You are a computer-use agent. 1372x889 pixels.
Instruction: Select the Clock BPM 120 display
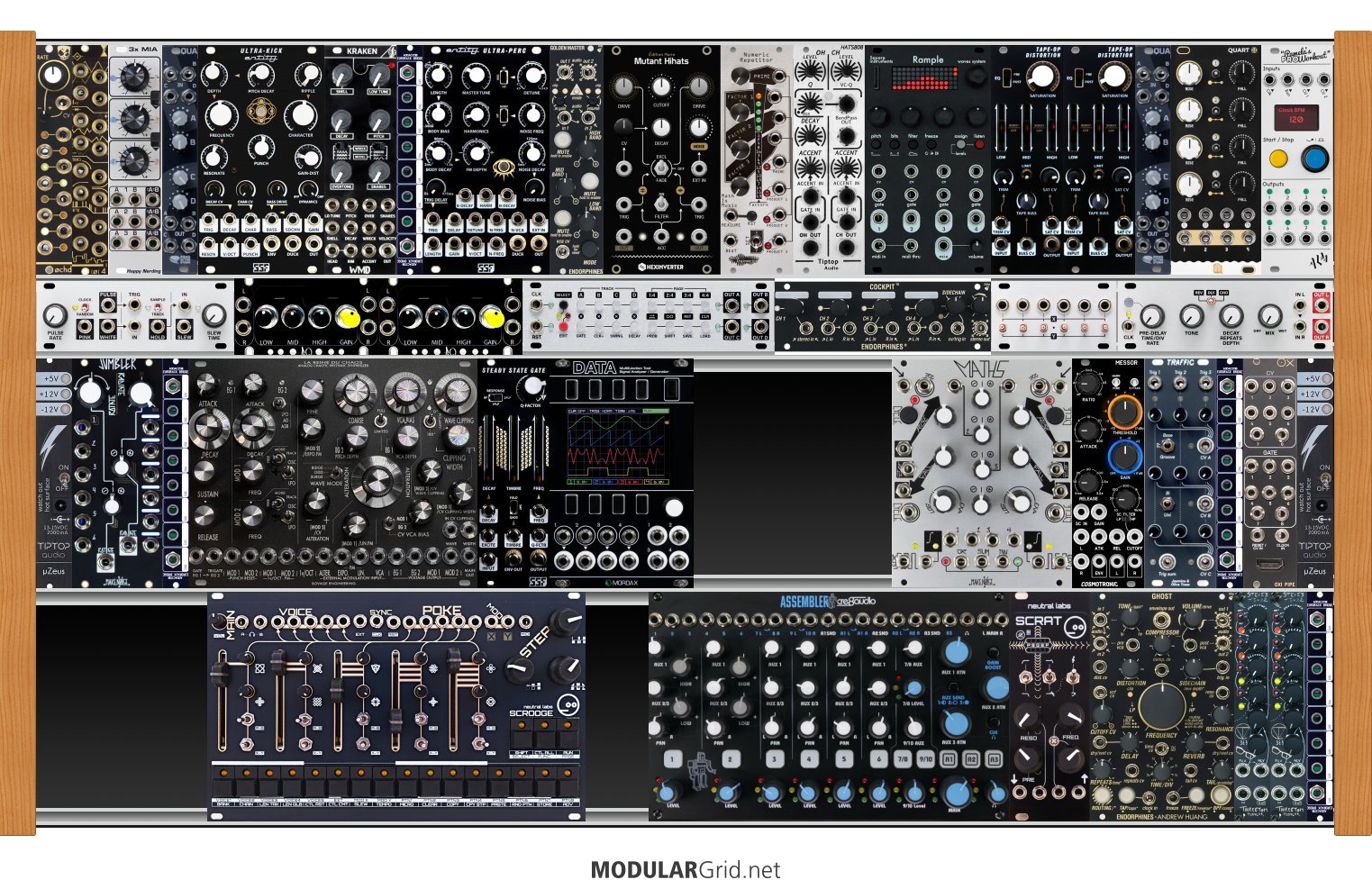[1296, 117]
